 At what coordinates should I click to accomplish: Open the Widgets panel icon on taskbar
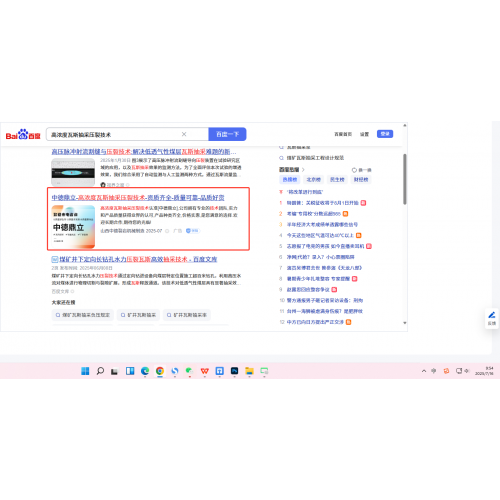click(x=130, y=371)
